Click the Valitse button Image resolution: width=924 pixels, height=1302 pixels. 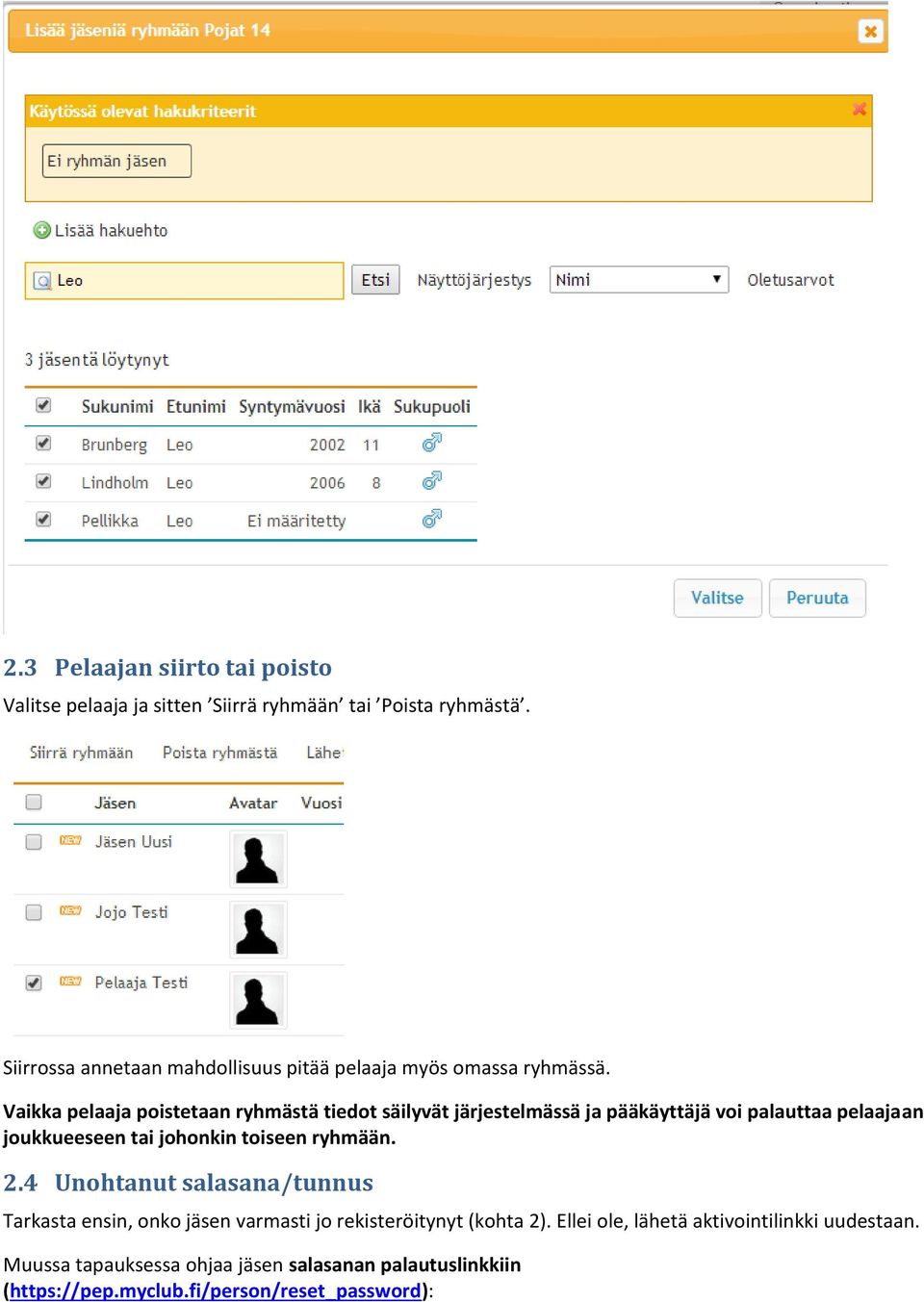pyautogui.click(x=718, y=598)
